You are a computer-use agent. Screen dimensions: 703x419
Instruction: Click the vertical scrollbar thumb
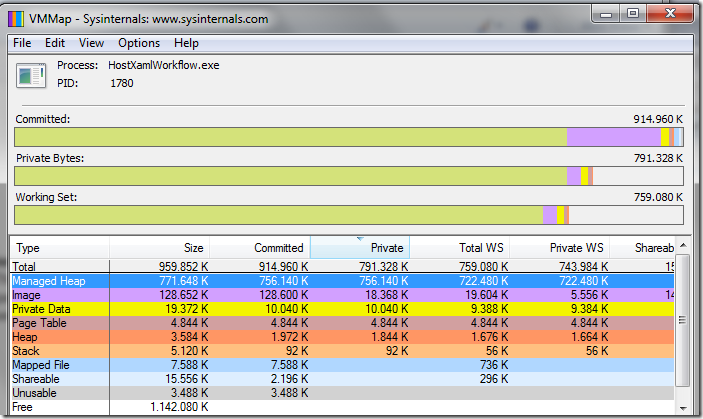(682, 320)
